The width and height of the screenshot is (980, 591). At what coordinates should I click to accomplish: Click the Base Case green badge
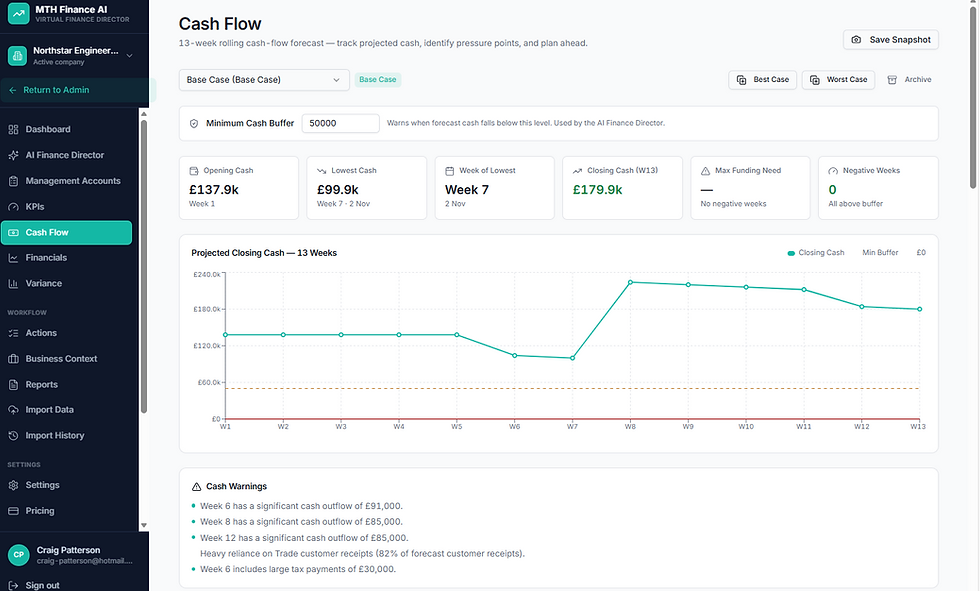pos(378,80)
